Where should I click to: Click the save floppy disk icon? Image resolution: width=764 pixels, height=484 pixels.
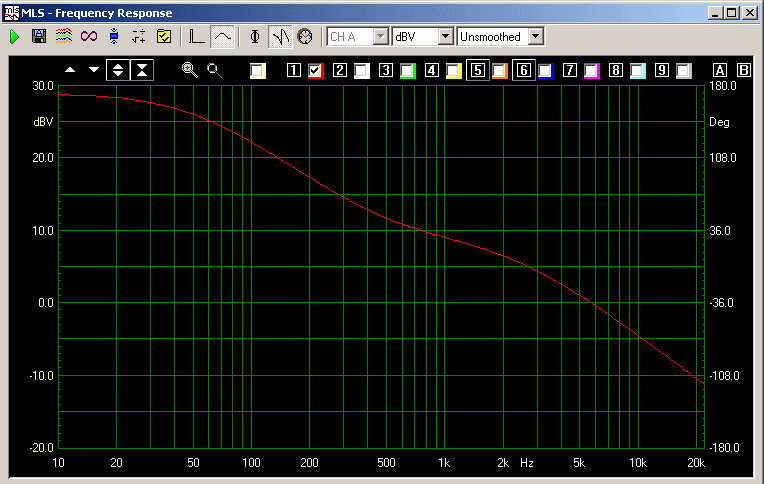click(39, 36)
